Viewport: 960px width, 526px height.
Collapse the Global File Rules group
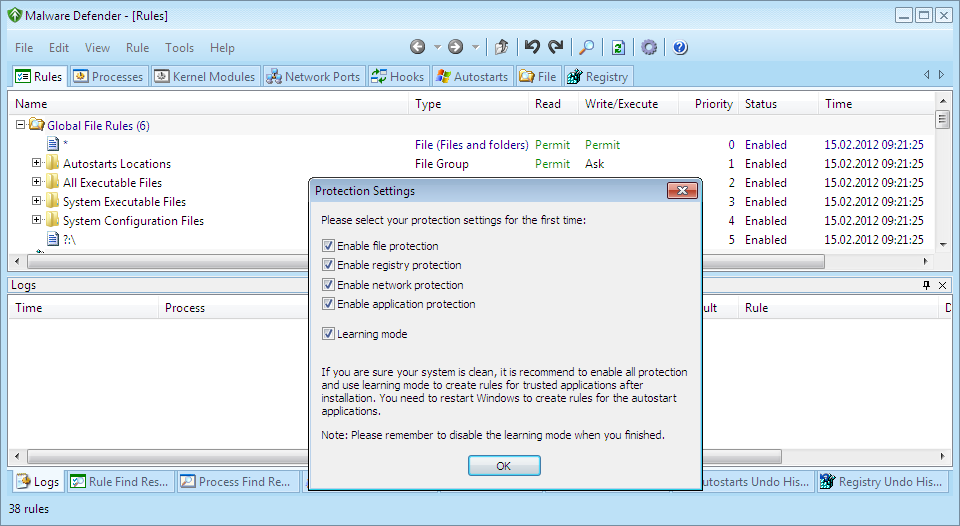pos(20,125)
